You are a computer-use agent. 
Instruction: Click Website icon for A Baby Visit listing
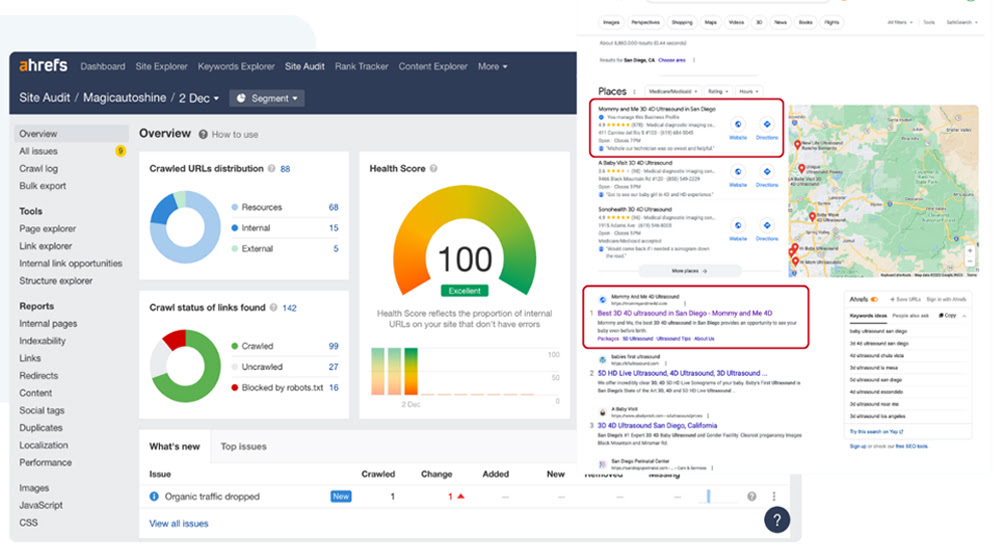738,172
